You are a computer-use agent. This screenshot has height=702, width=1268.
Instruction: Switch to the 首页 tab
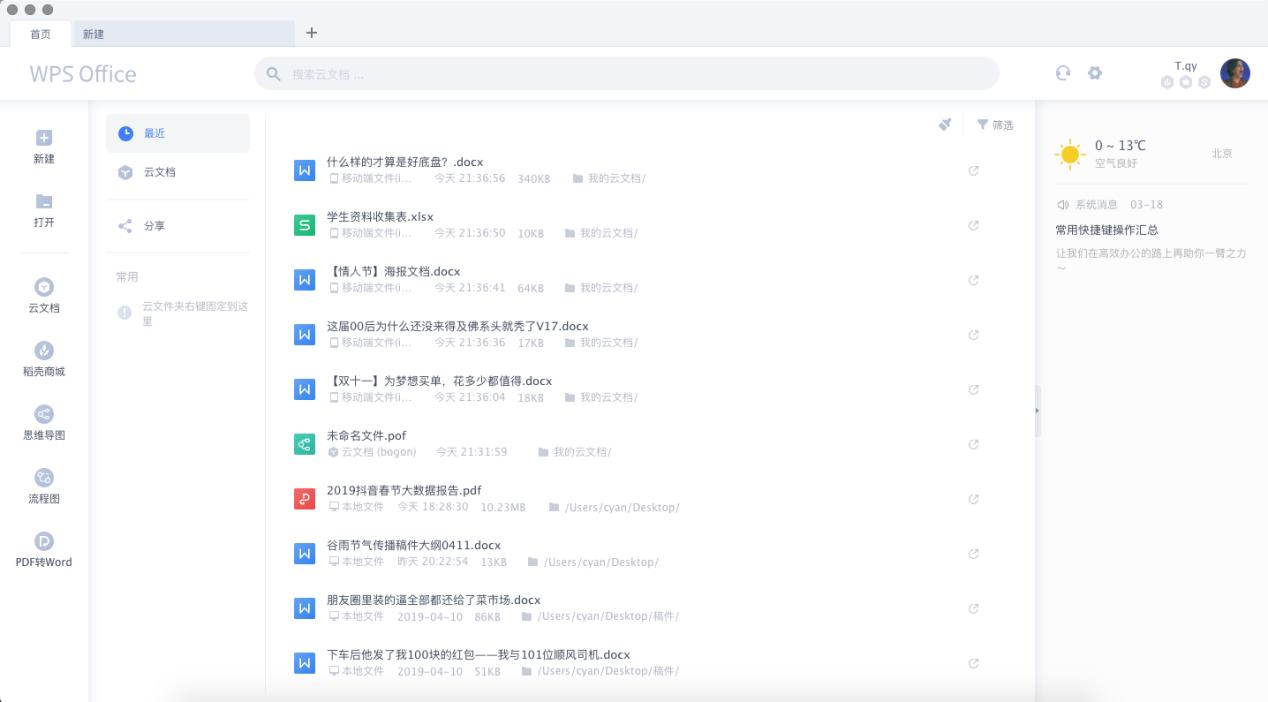tap(40, 33)
